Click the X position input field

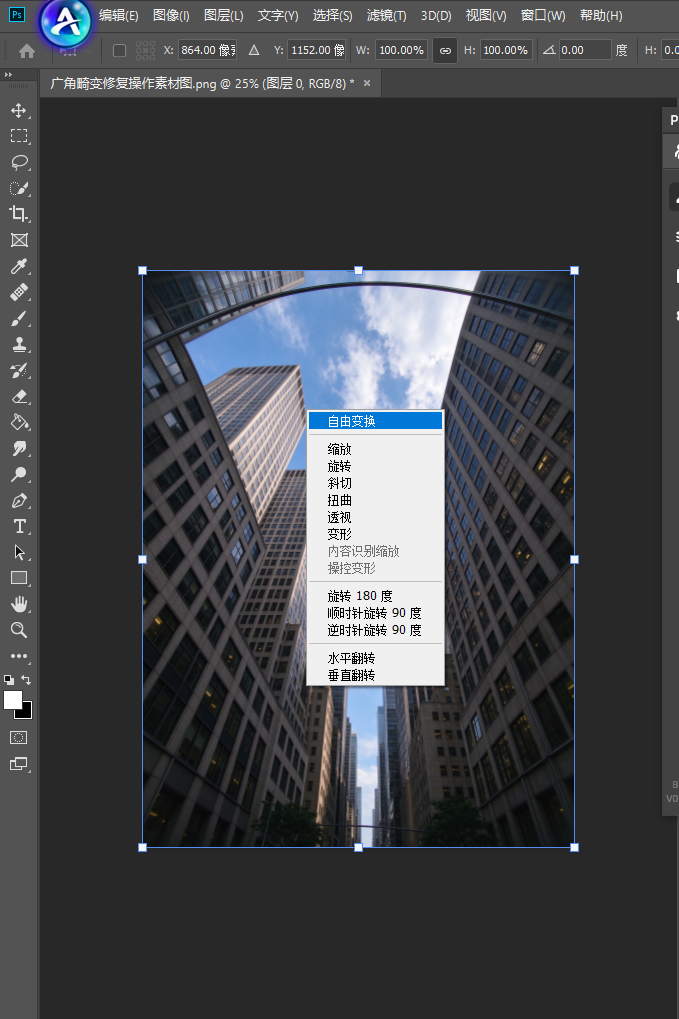207,50
